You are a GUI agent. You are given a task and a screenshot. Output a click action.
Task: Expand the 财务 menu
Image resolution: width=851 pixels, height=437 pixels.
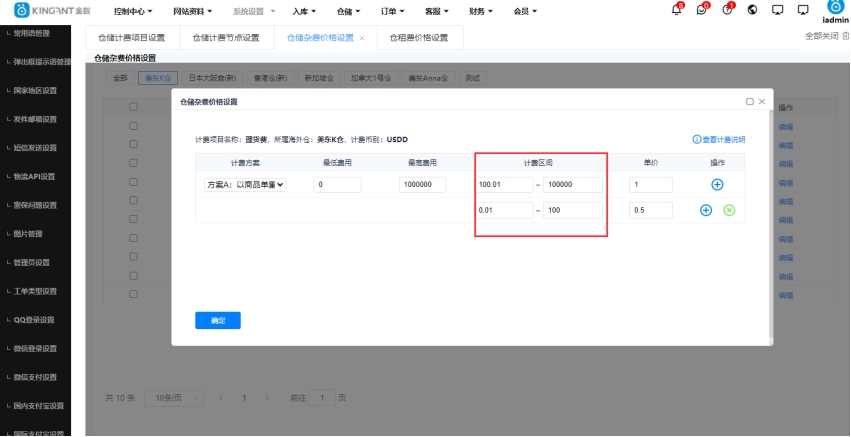tap(481, 11)
